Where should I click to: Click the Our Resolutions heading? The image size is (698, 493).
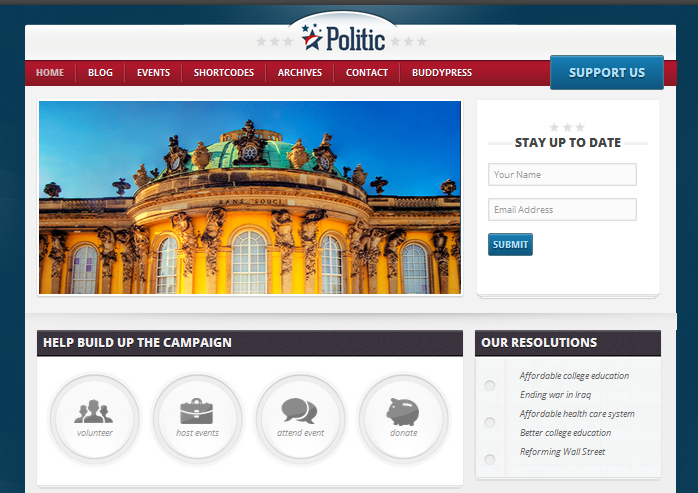[x=539, y=342]
